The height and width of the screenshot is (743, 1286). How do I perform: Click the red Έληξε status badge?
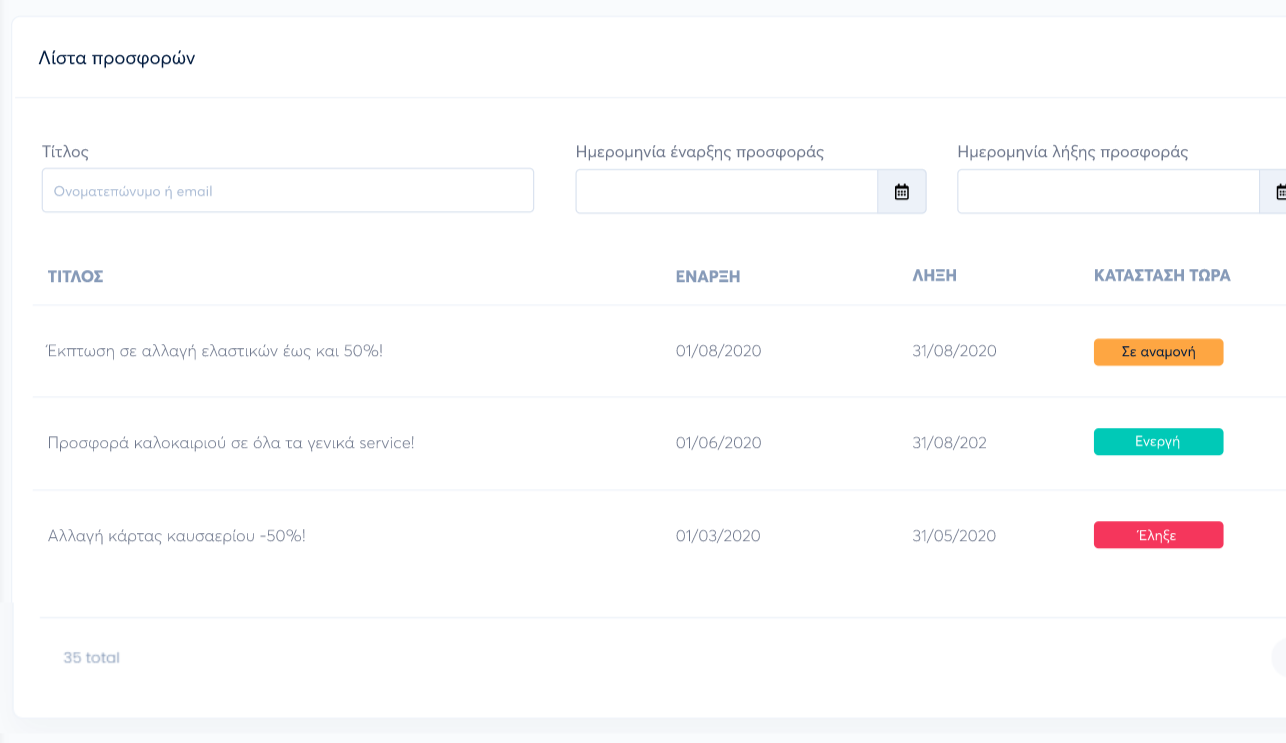pyautogui.click(x=1158, y=535)
